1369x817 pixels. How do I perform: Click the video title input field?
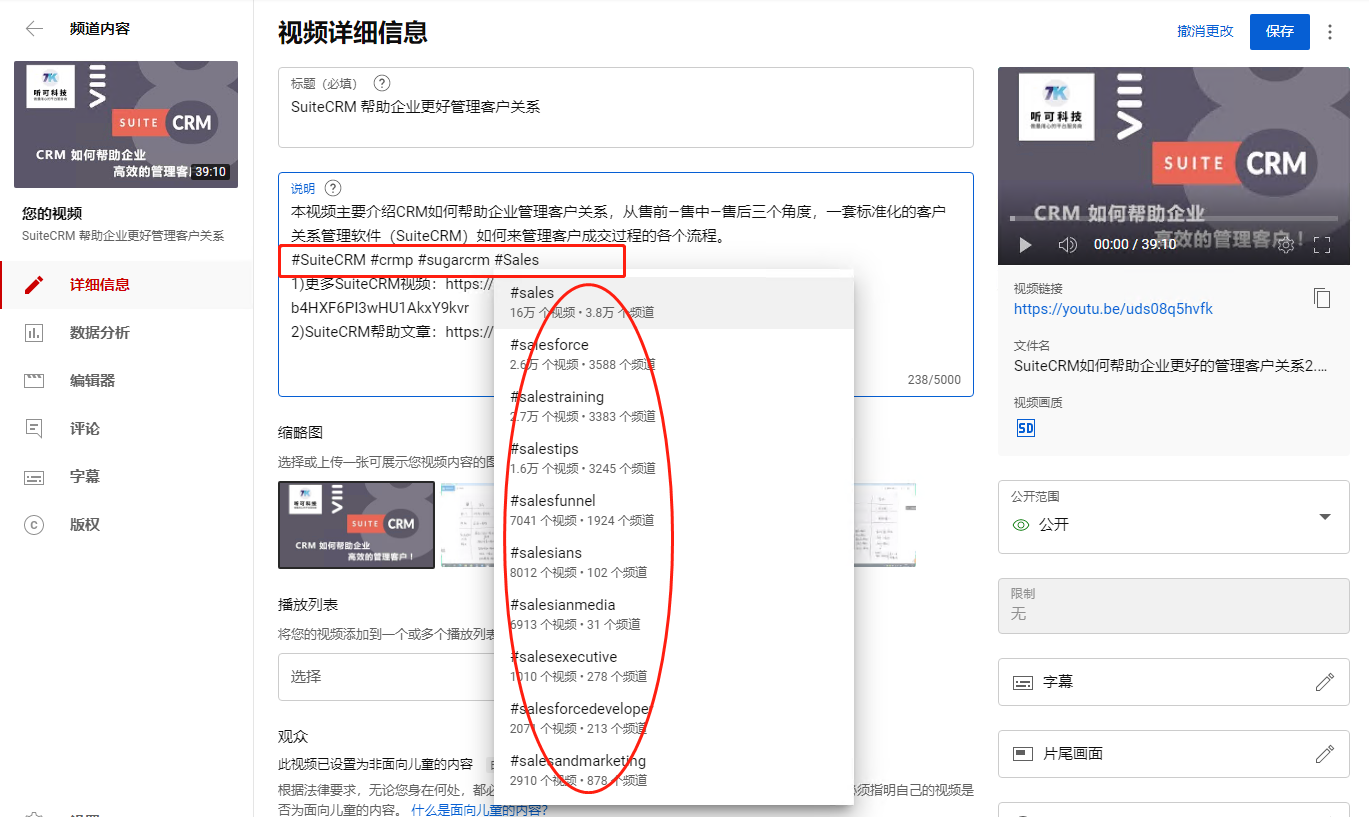tap(626, 107)
